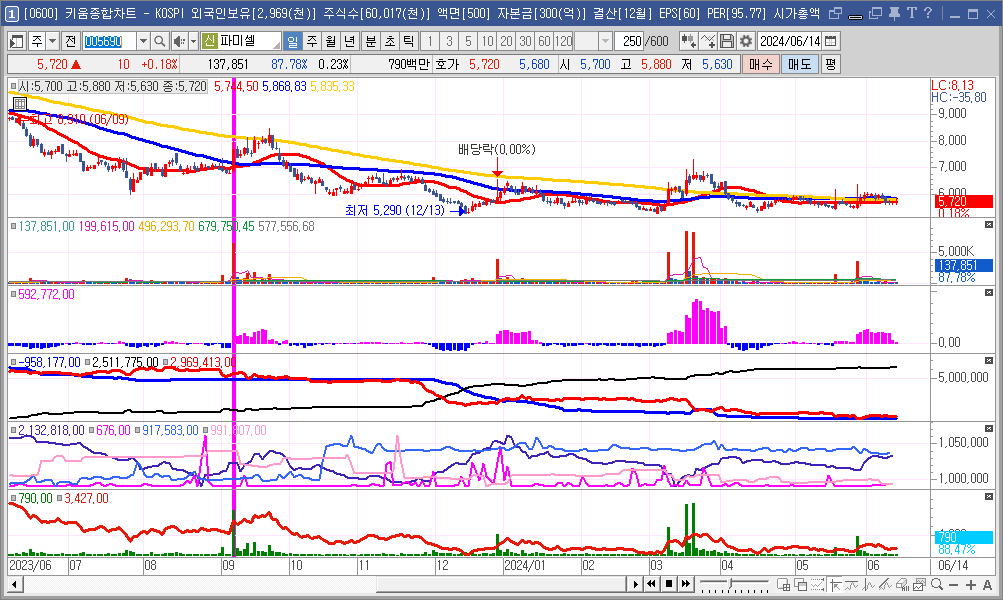The width and height of the screenshot is (1003, 600).
Task: Select the 5 interval button
Action: 468,41
